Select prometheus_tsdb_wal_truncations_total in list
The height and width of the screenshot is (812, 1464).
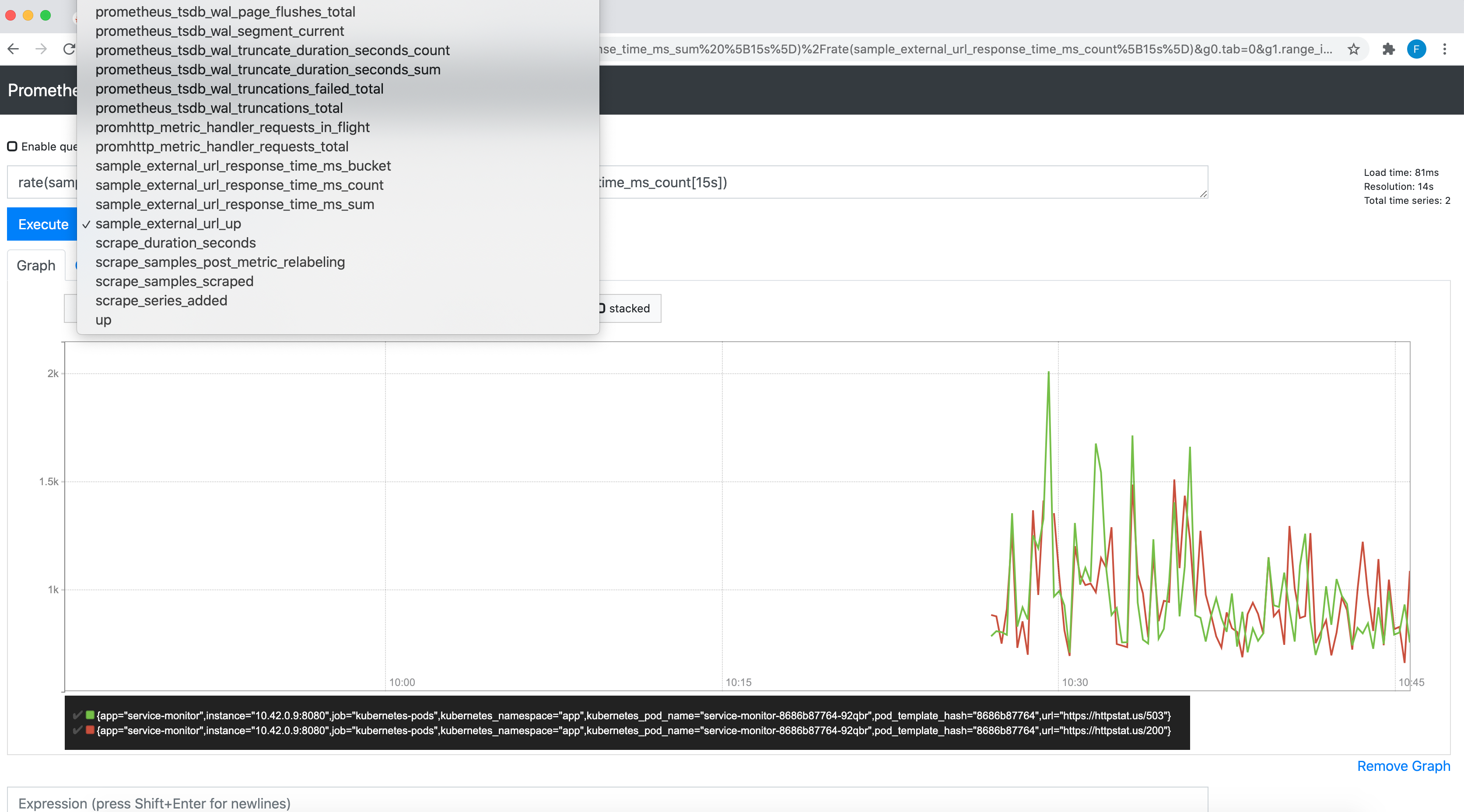click(219, 108)
